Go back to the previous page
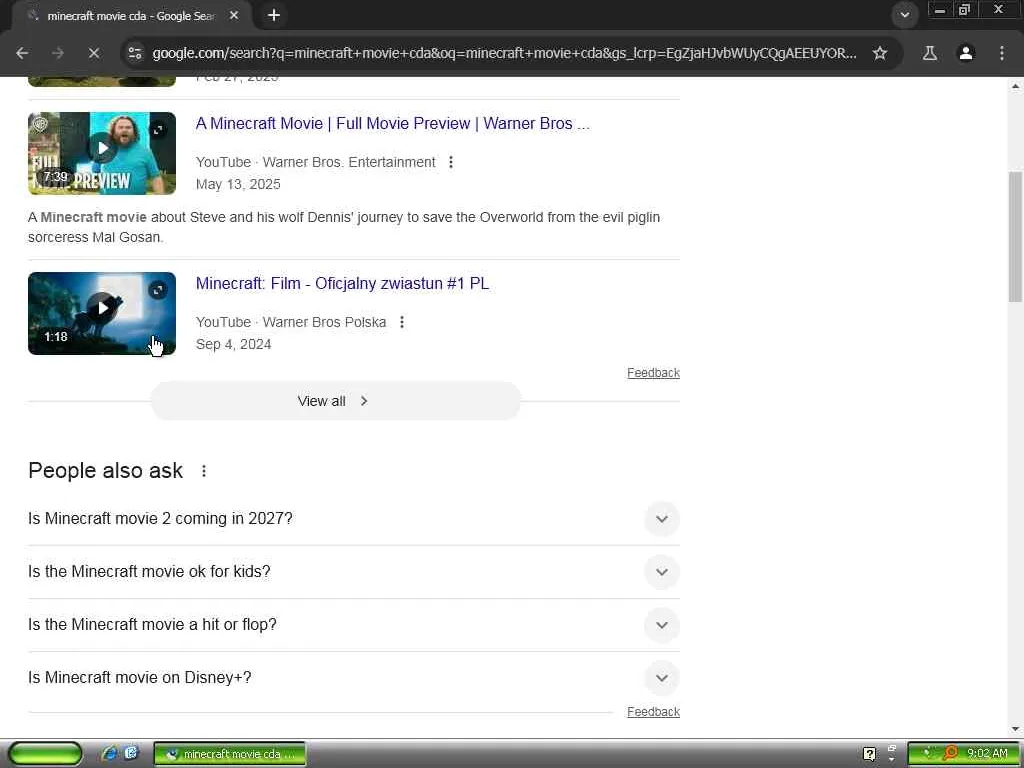Screen dimensions: 1024x768 point(22,53)
